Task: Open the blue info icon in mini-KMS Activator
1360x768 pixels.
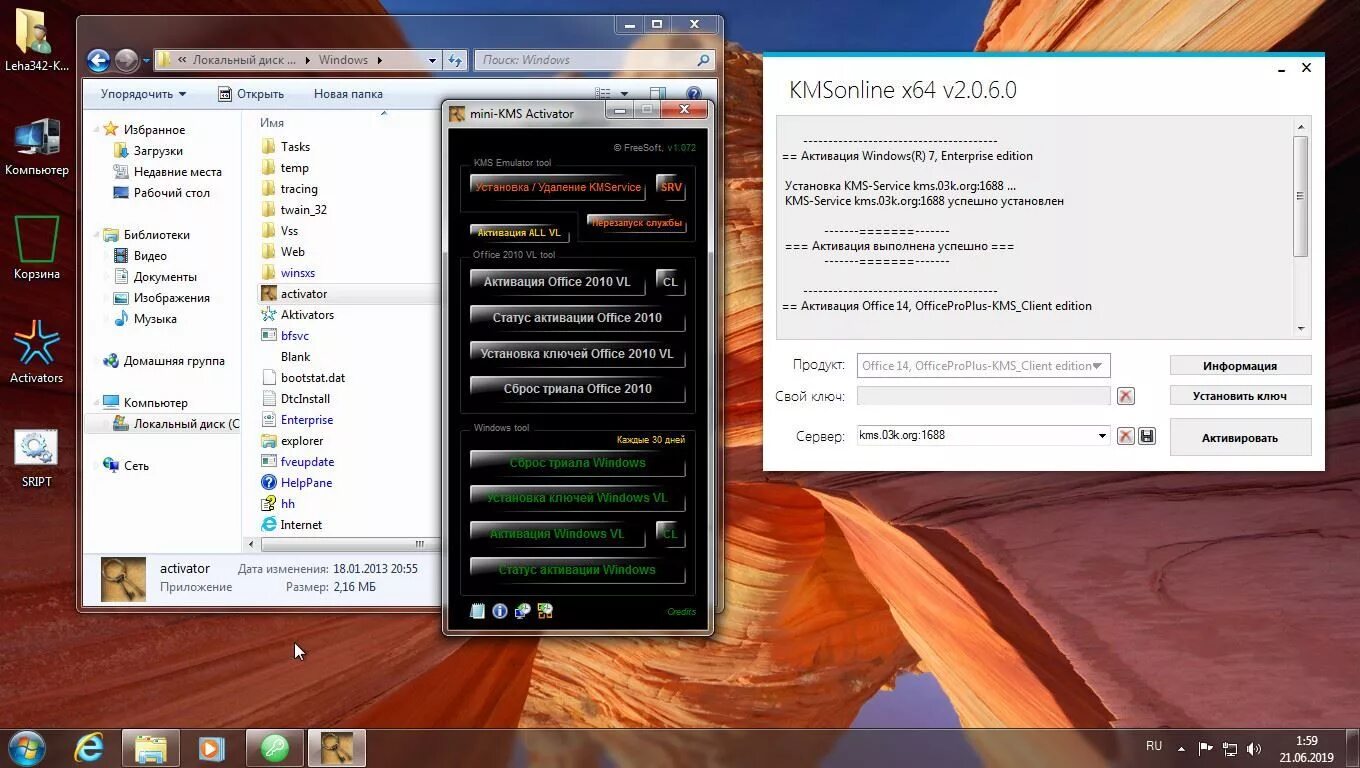Action: point(500,611)
